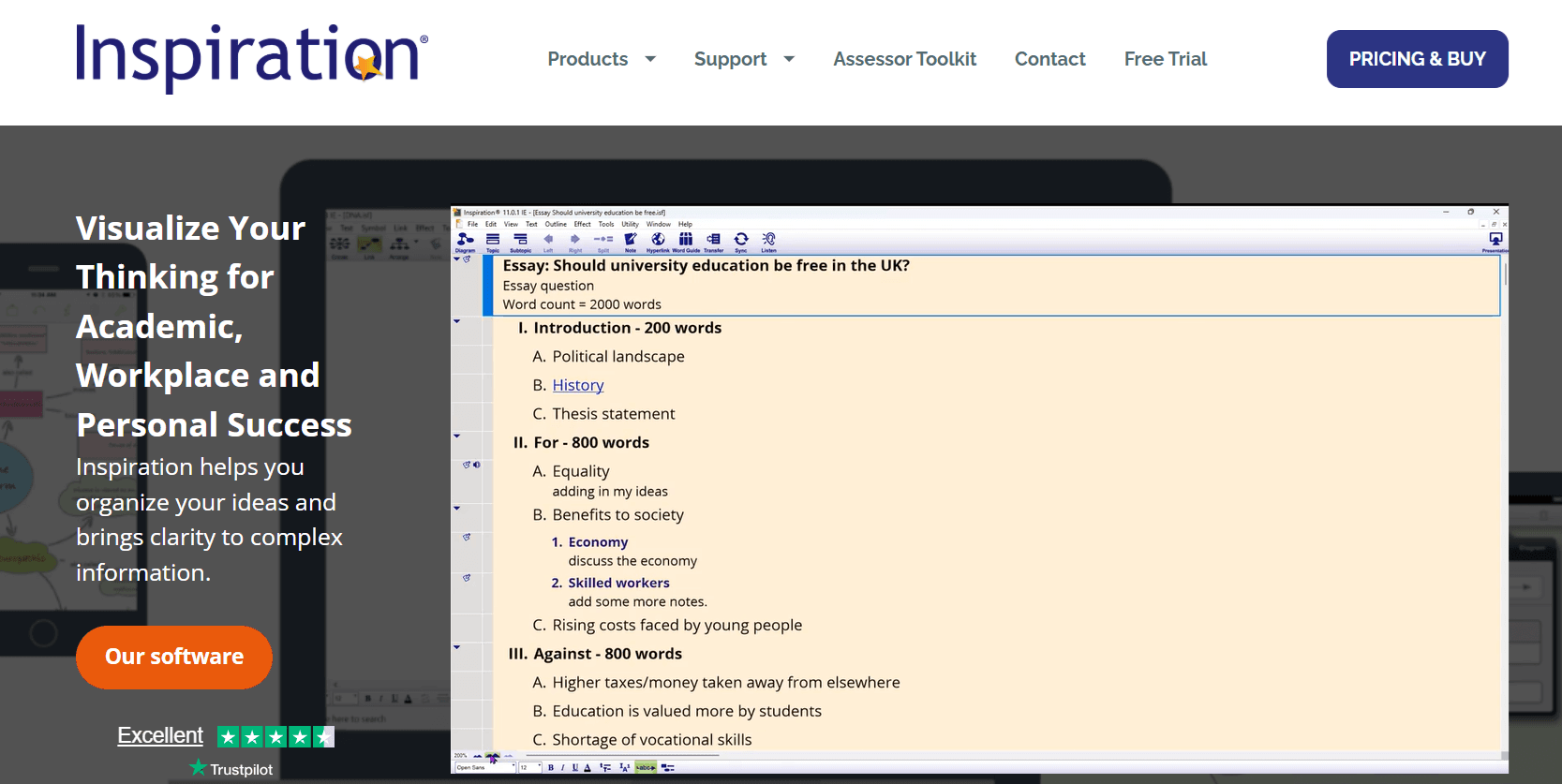Collapse the Introduction outline section
This screenshot has height=784, width=1562.
[457, 321]
